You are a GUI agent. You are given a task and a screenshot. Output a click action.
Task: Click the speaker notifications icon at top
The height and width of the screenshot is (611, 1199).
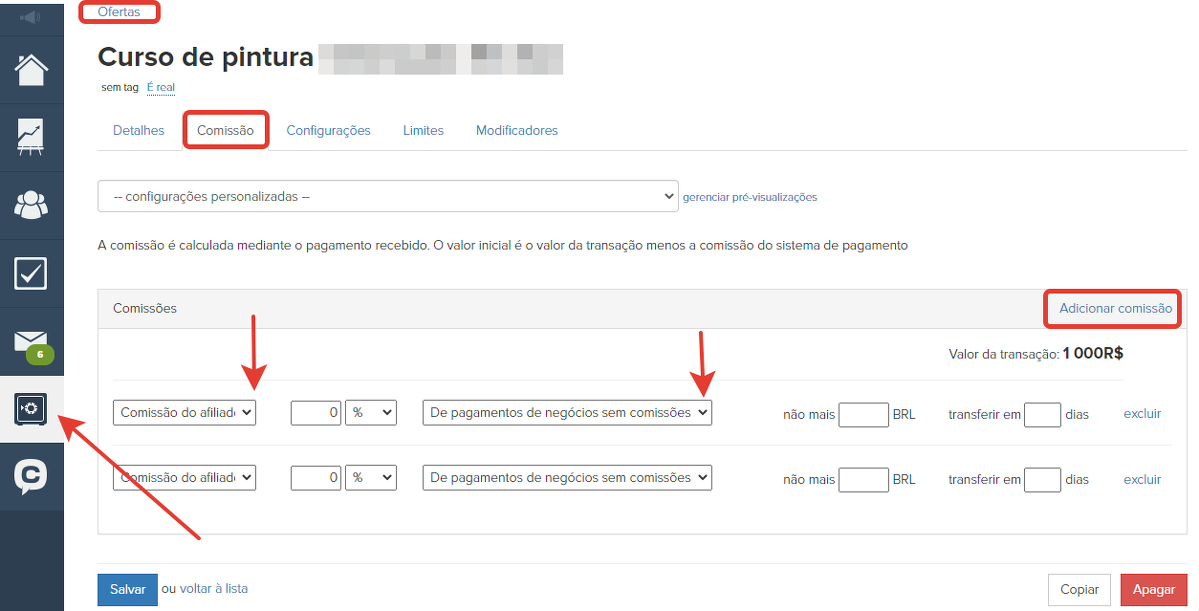pos(31,17)
